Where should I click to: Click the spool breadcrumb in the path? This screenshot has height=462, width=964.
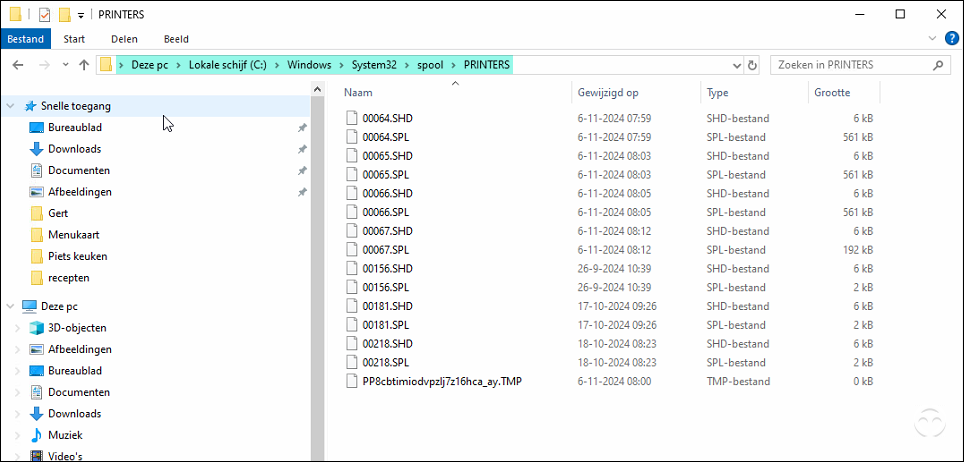pyautogui.click(x=430, y=65)
